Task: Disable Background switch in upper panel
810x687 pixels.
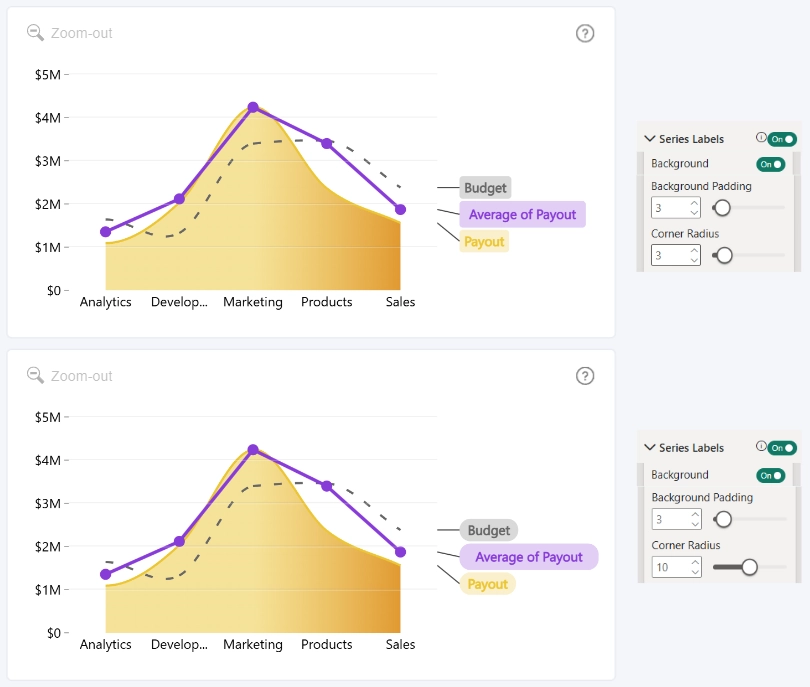Action: pyautogui.click(x=771, y=164)
